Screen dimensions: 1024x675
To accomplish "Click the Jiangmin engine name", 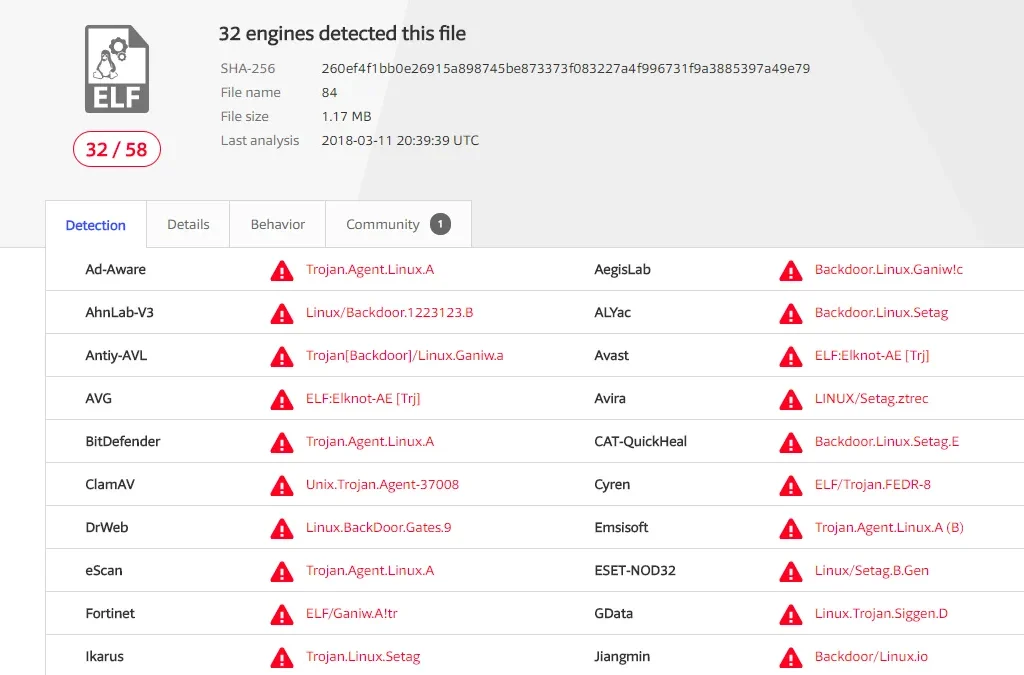I will coord(622,657).
